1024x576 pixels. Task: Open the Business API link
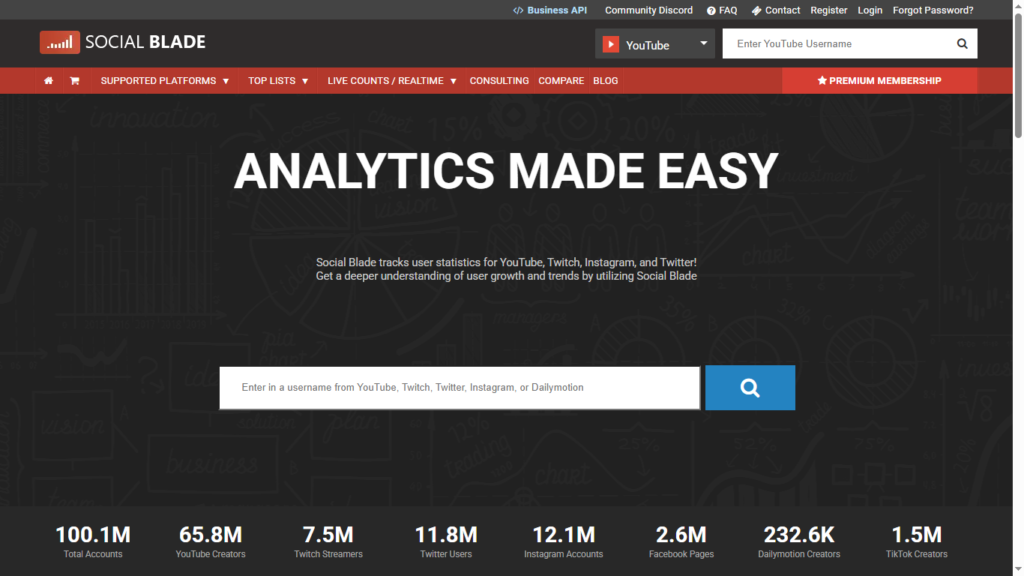click(x=550, y=10)
